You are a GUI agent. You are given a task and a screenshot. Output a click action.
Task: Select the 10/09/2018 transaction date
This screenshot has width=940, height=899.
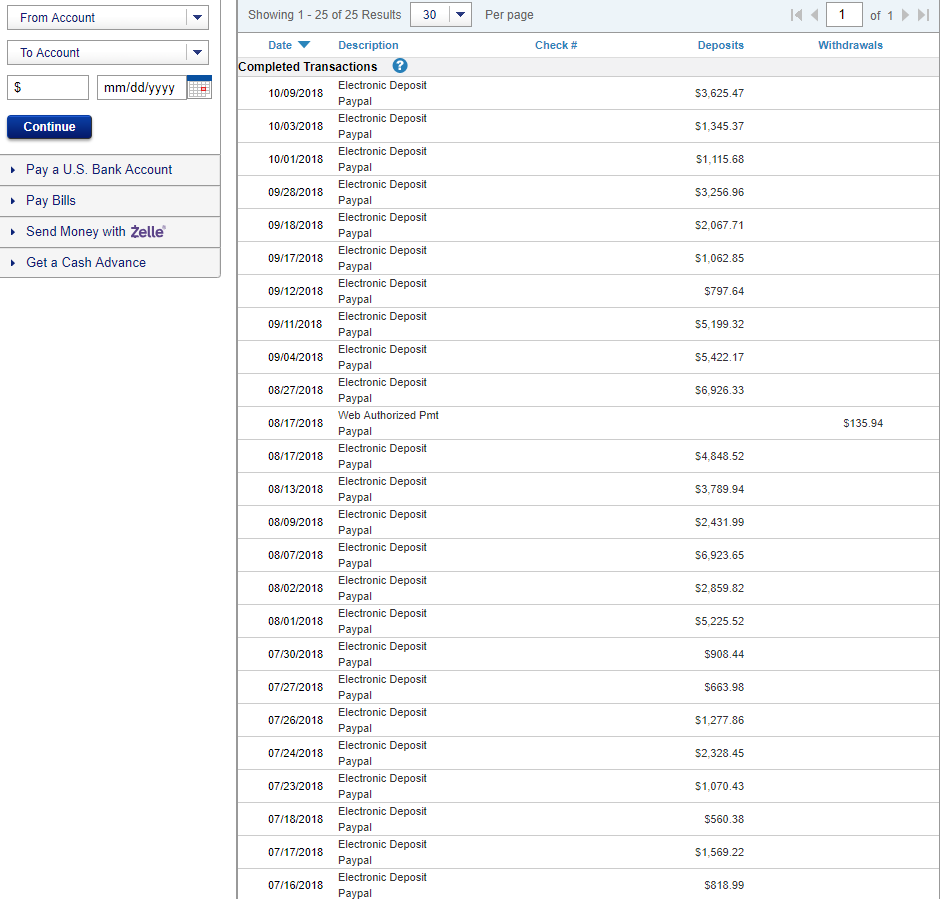(296, 93)
